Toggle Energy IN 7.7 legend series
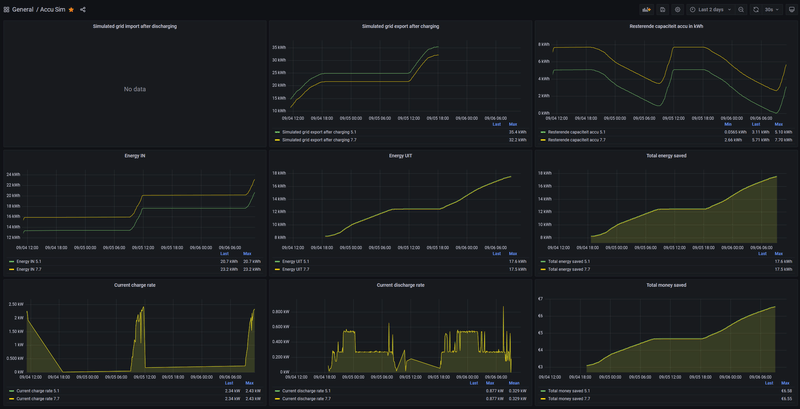This screenshot has height=409, width=800. click(27, 269)
